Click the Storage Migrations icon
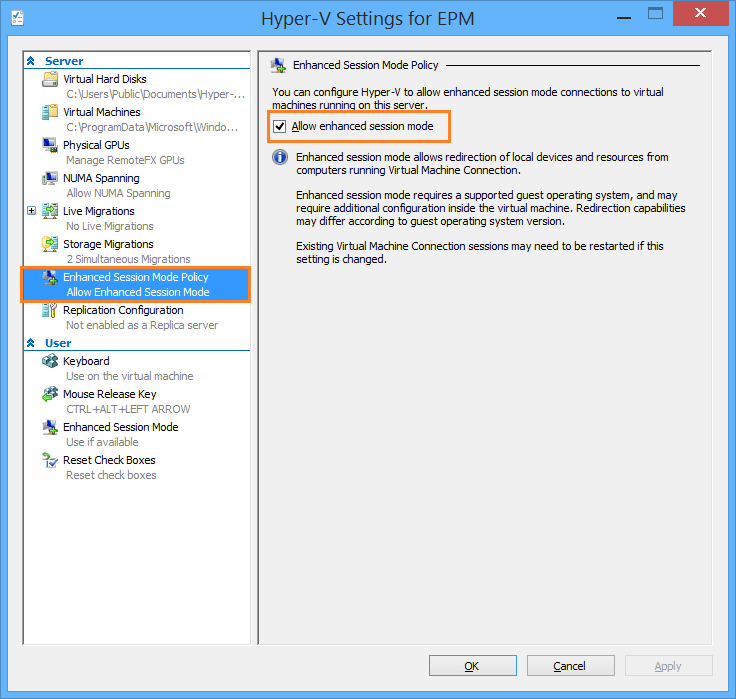 coord(50,244)
